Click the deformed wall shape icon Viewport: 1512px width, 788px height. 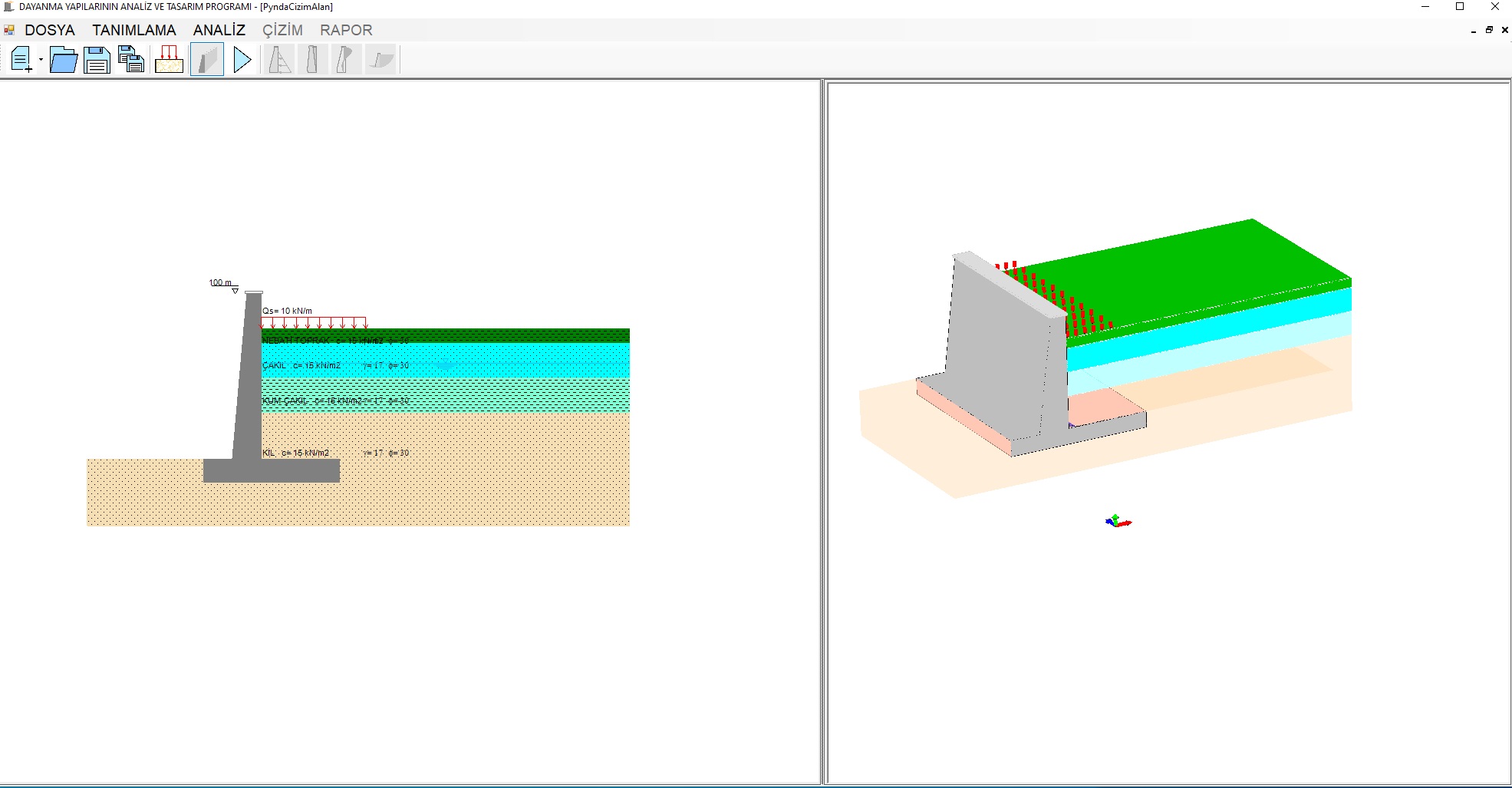(x=345, y=60)
